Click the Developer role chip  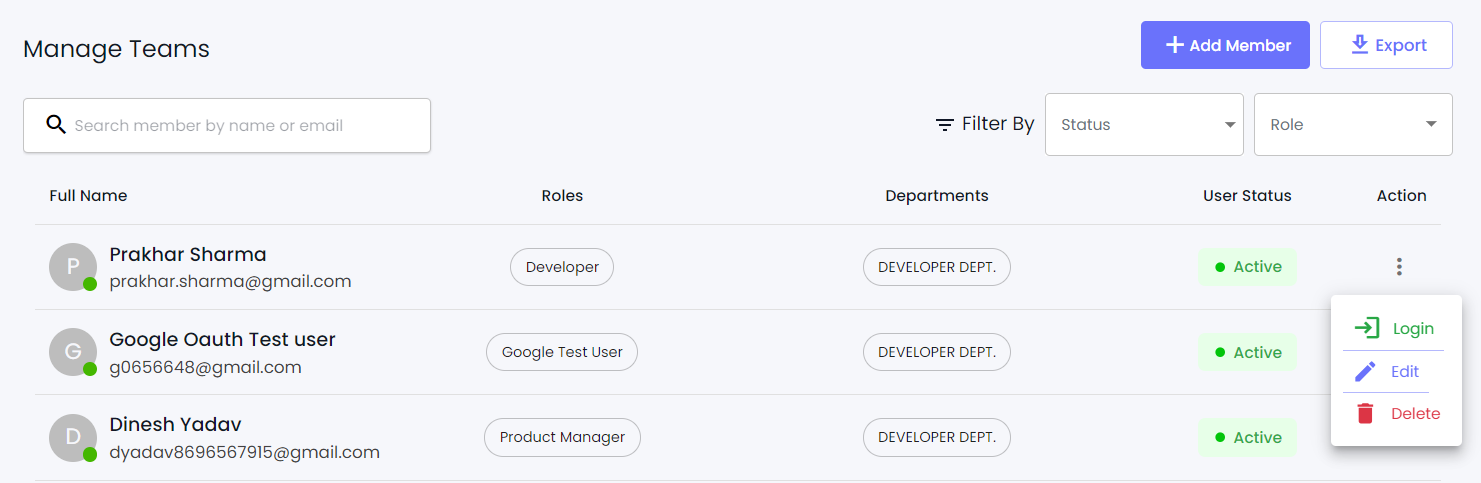pyautogui.click(x=562, y=267)
